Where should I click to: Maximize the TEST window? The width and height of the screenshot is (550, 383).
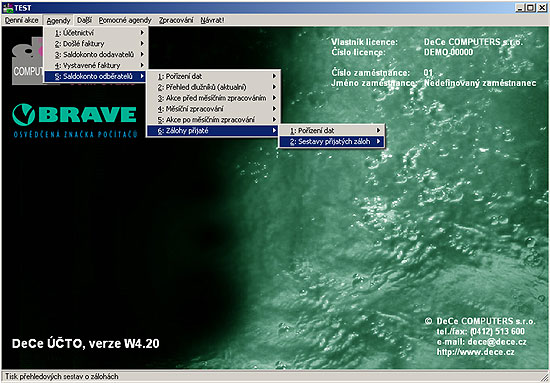pos(531,8)
